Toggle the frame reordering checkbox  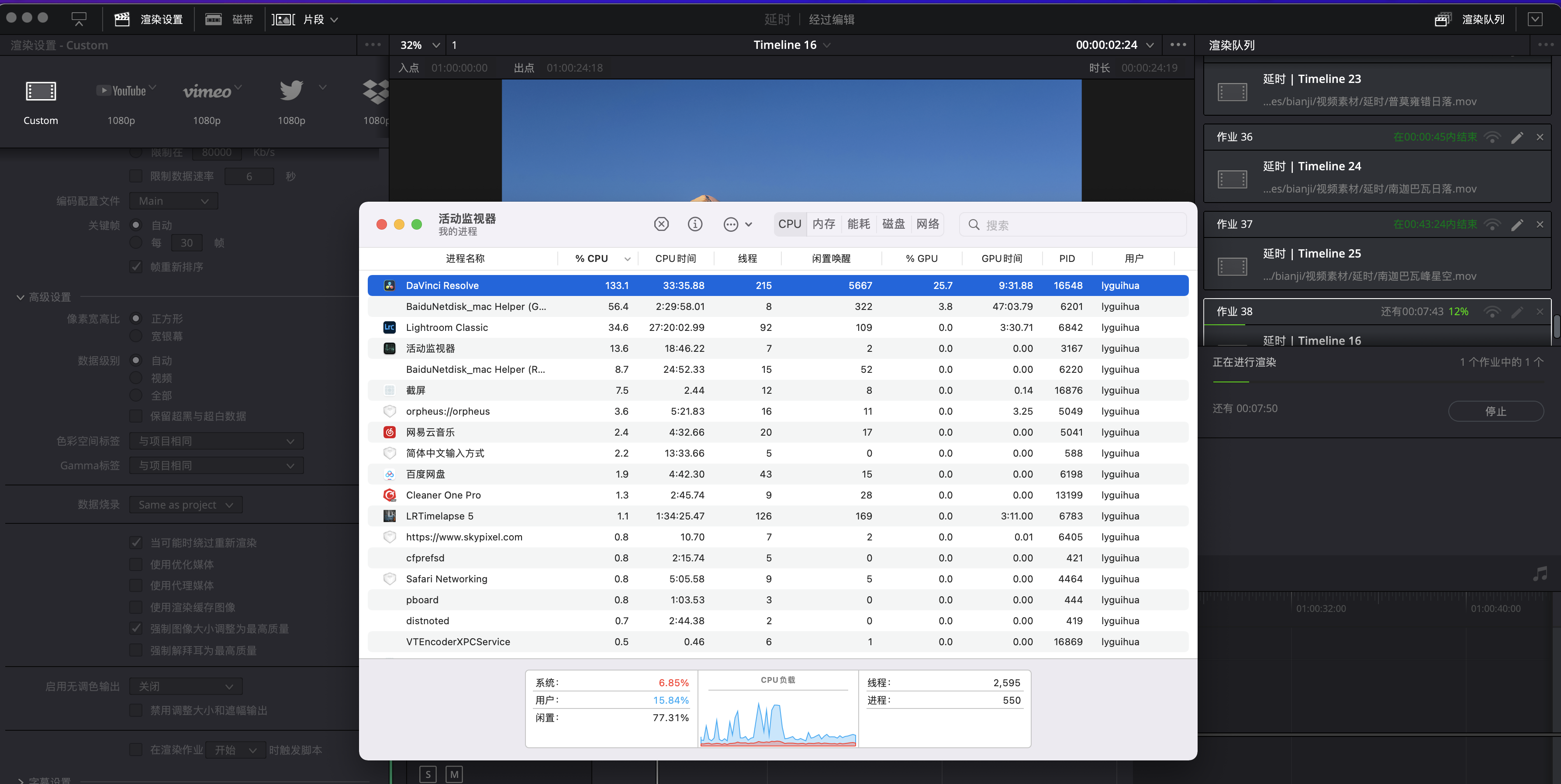point(136,267)
